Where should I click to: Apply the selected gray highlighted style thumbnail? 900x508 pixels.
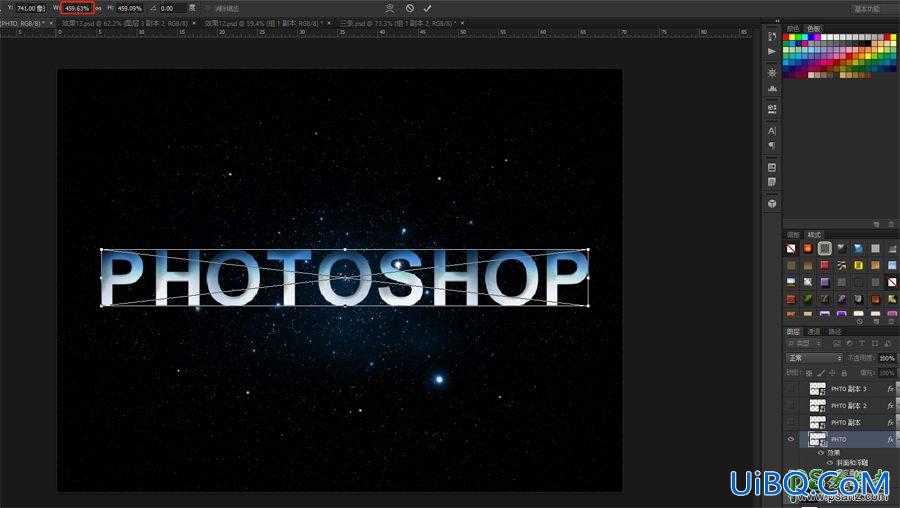825,248
